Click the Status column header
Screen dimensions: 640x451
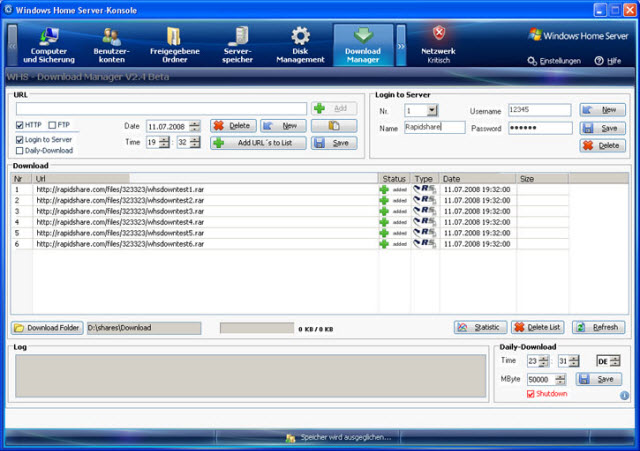coord(394,179)
